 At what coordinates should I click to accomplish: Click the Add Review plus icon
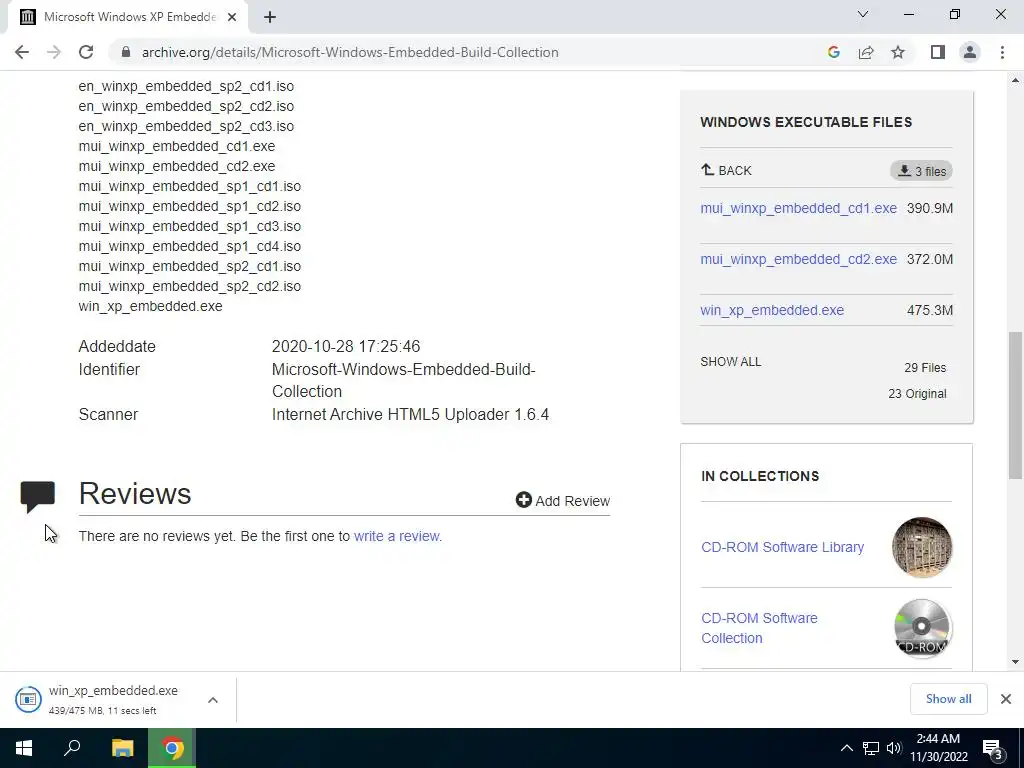pos(524,500)
